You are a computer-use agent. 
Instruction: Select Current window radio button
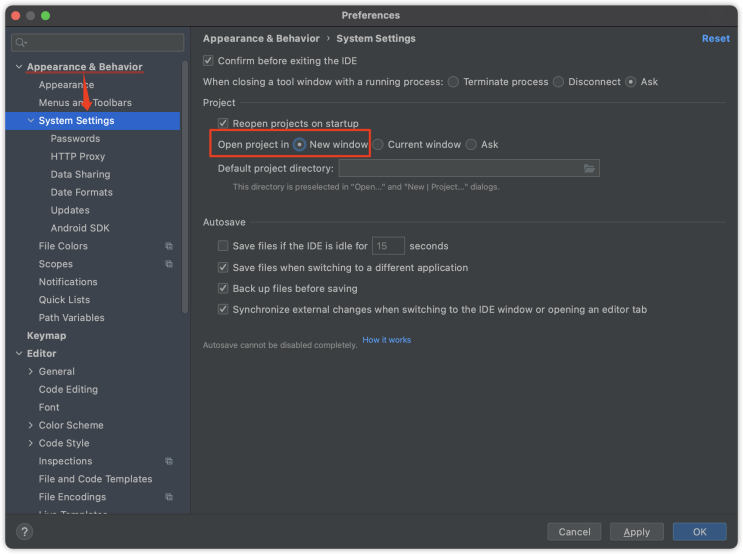point(378,145)
